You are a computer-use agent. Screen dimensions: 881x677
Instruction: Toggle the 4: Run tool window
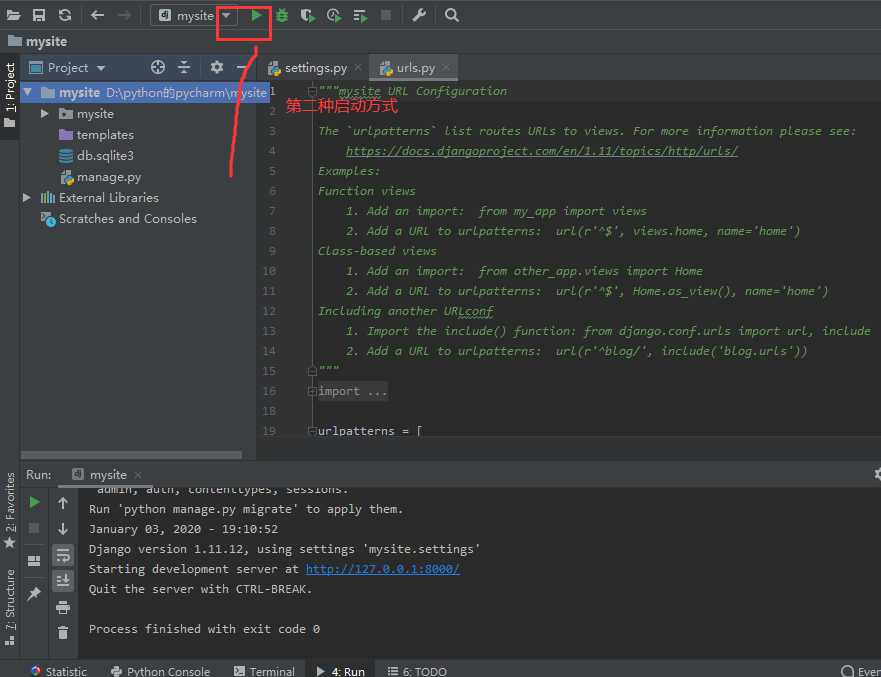pyautogui.click(x=340, y=670)
